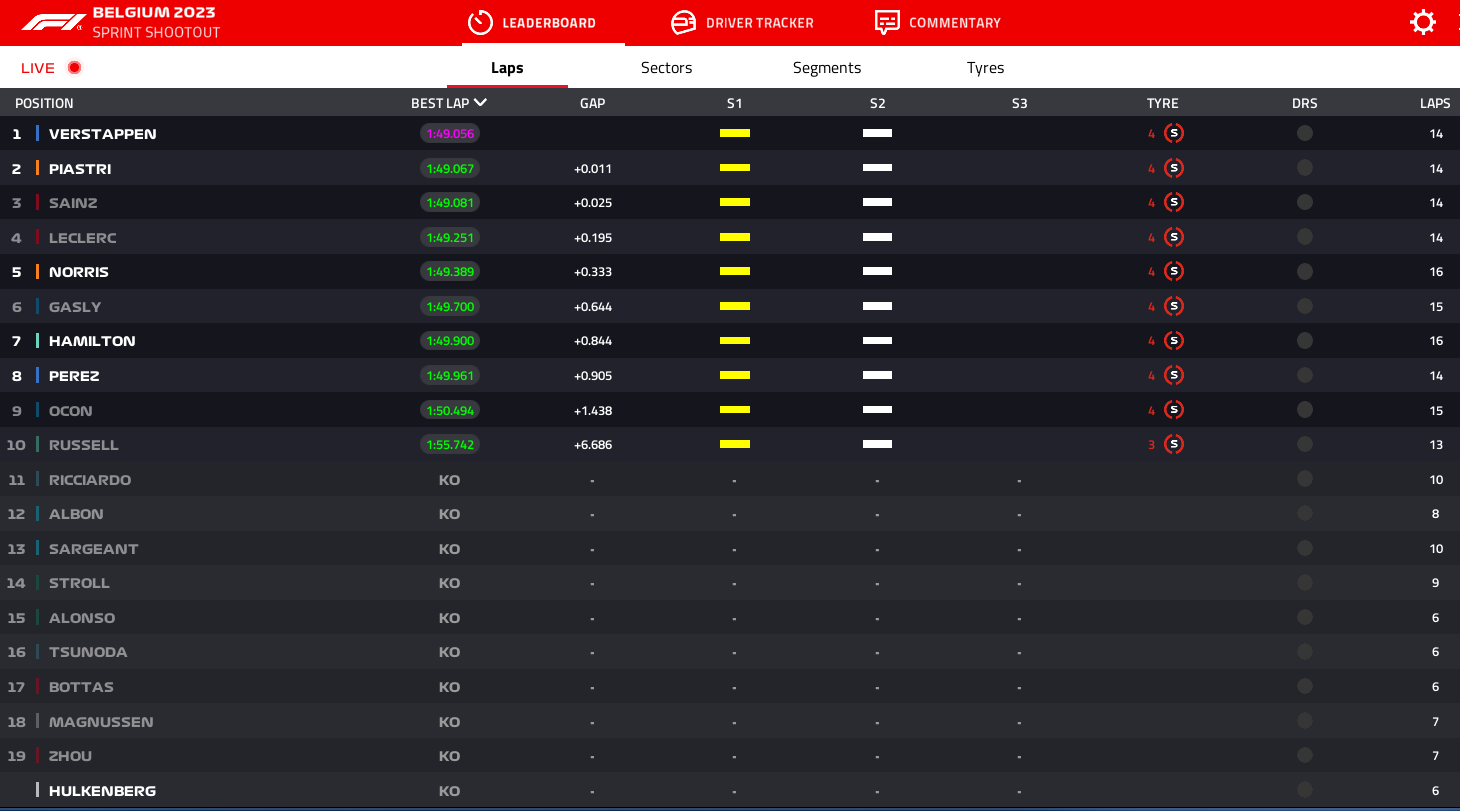Click Norris's +0.333 gap value

tap(593, 272)
